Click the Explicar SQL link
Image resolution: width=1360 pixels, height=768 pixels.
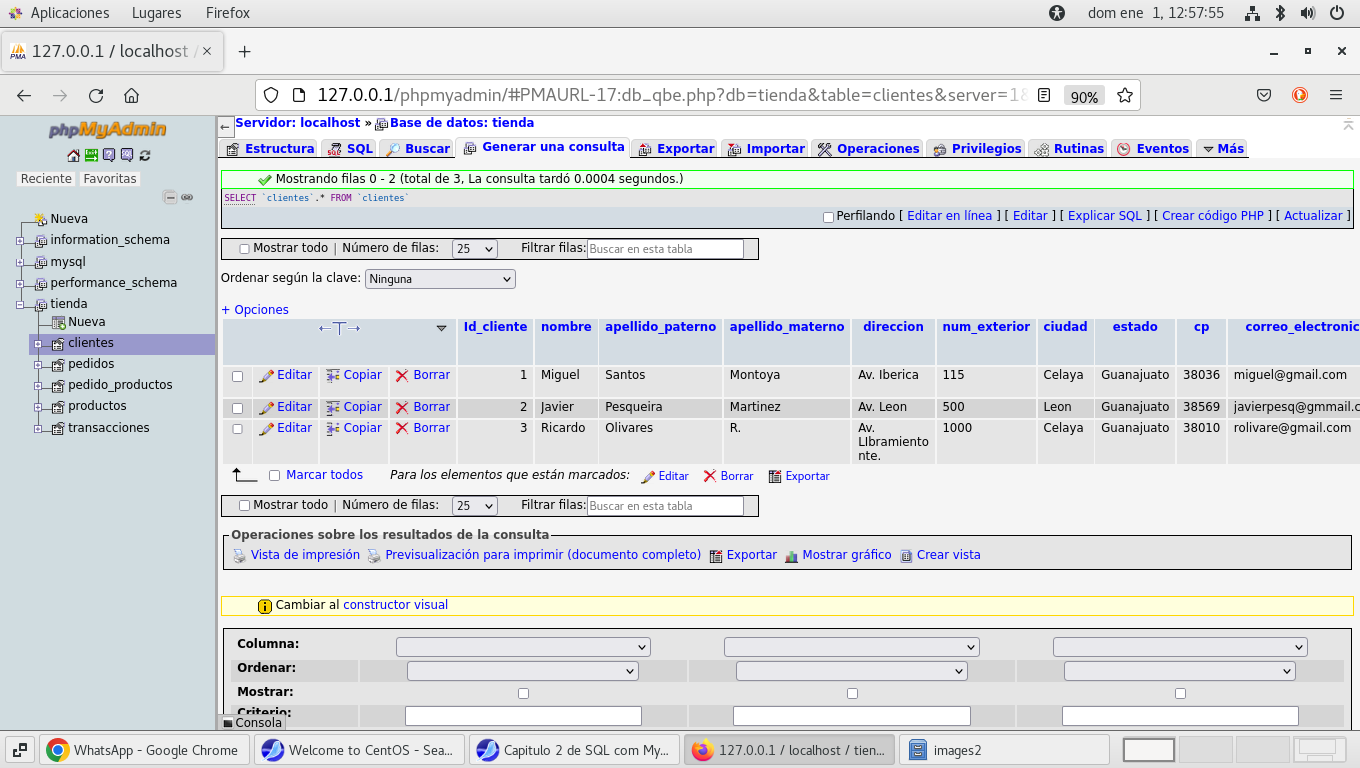(1104, 216)
